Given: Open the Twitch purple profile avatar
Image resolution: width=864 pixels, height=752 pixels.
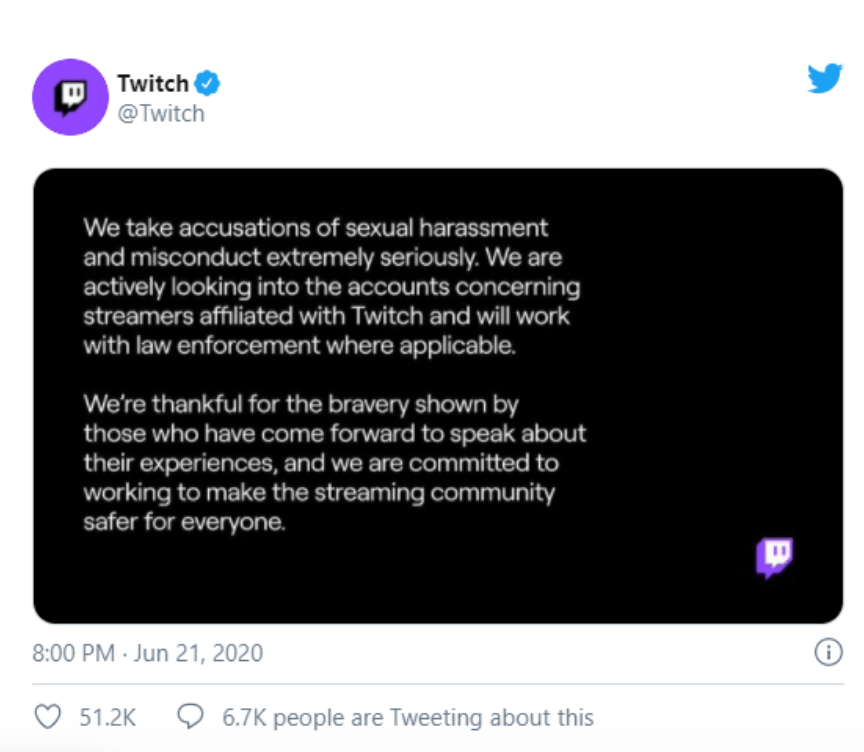Looking at the screenshot, I should click(70, 97).
